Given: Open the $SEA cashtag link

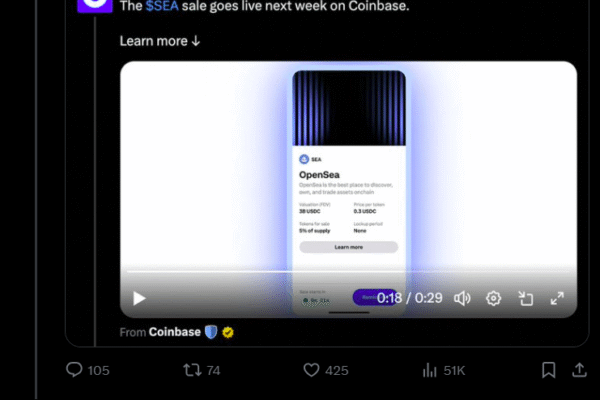Looking at the screenshot, I should click(162, 6).
